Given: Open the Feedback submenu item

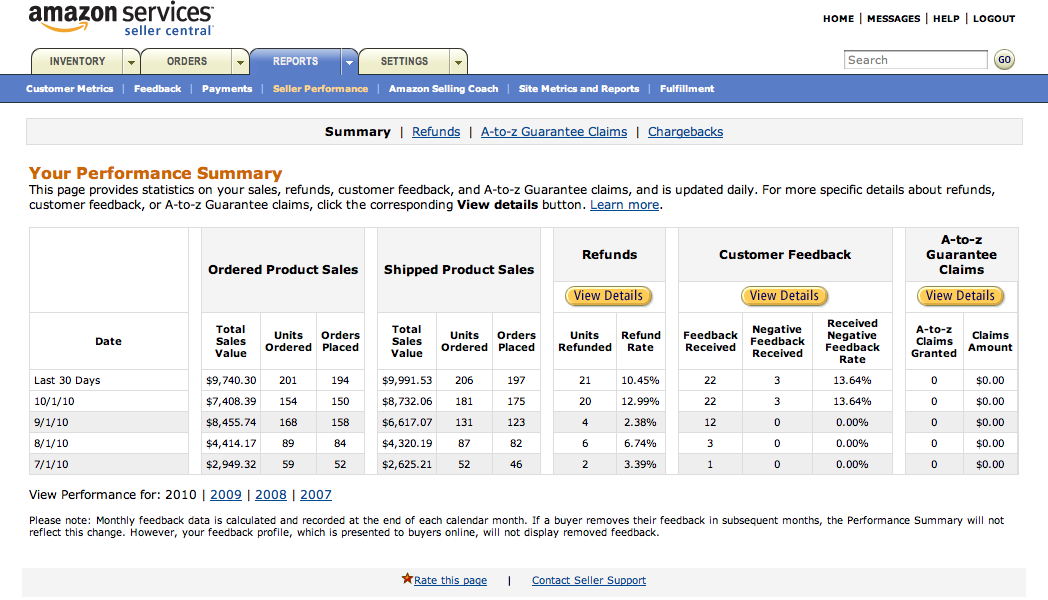Looking at the screenshot, I should [x=158, y=89].
